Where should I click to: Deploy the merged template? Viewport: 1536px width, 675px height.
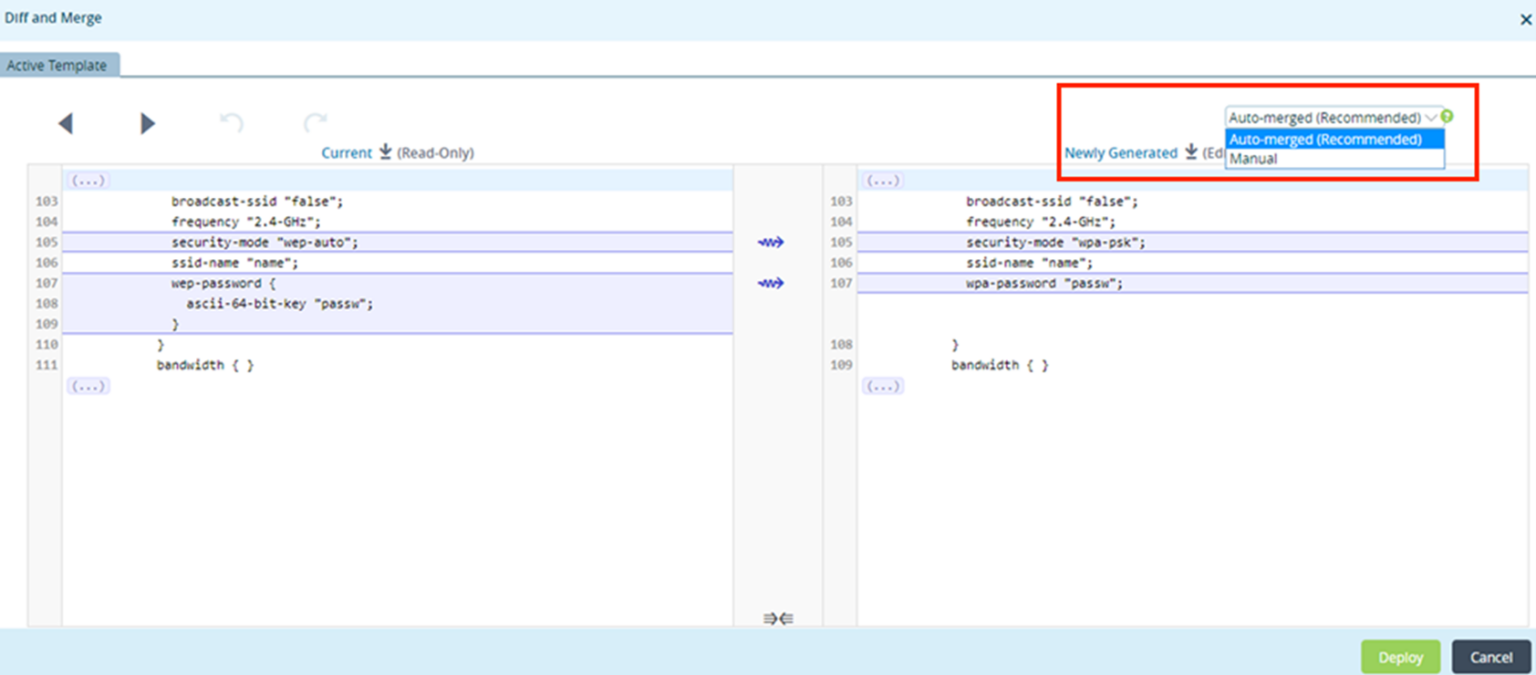pos(1400,657)
